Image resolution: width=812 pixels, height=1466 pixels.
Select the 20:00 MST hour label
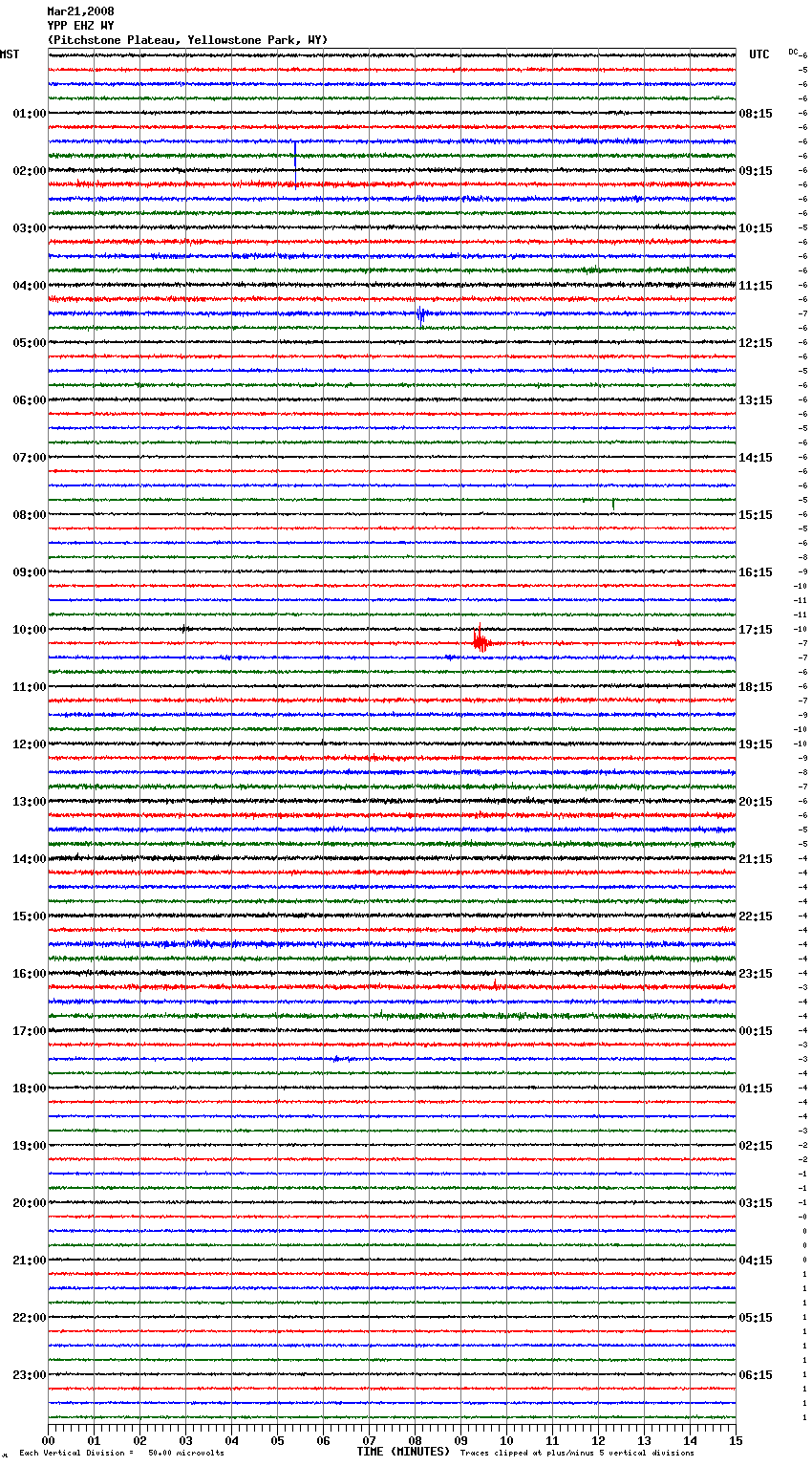30,1203
